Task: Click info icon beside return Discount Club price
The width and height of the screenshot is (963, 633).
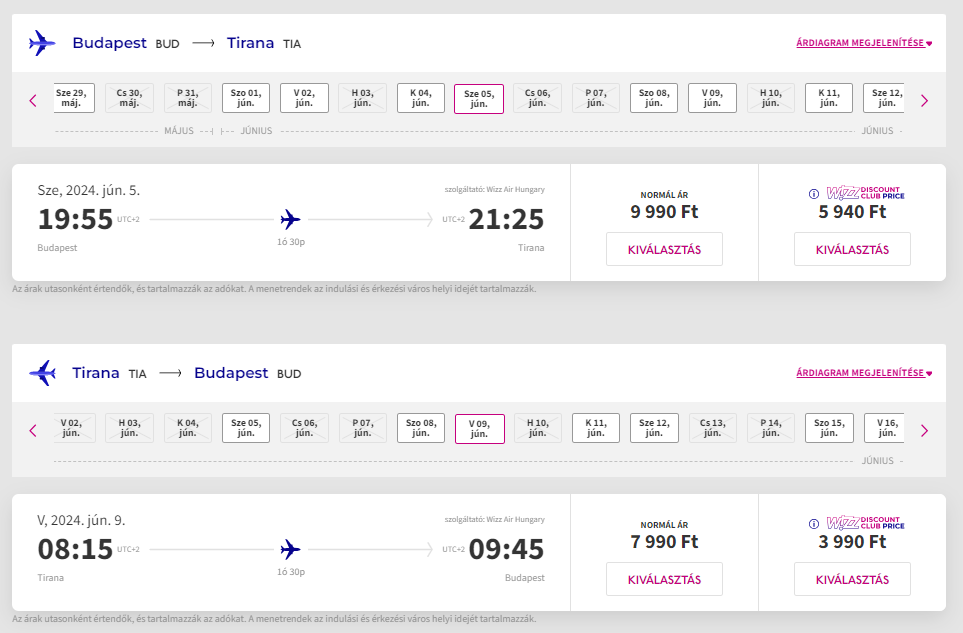Action: 814,524
